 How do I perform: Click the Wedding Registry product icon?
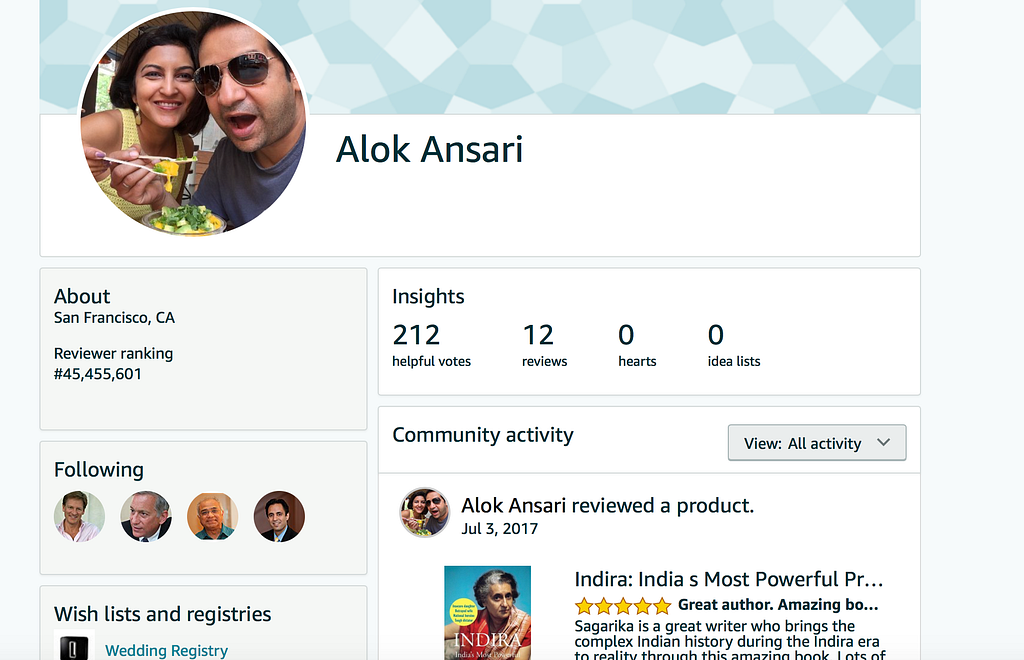point(71,647)
